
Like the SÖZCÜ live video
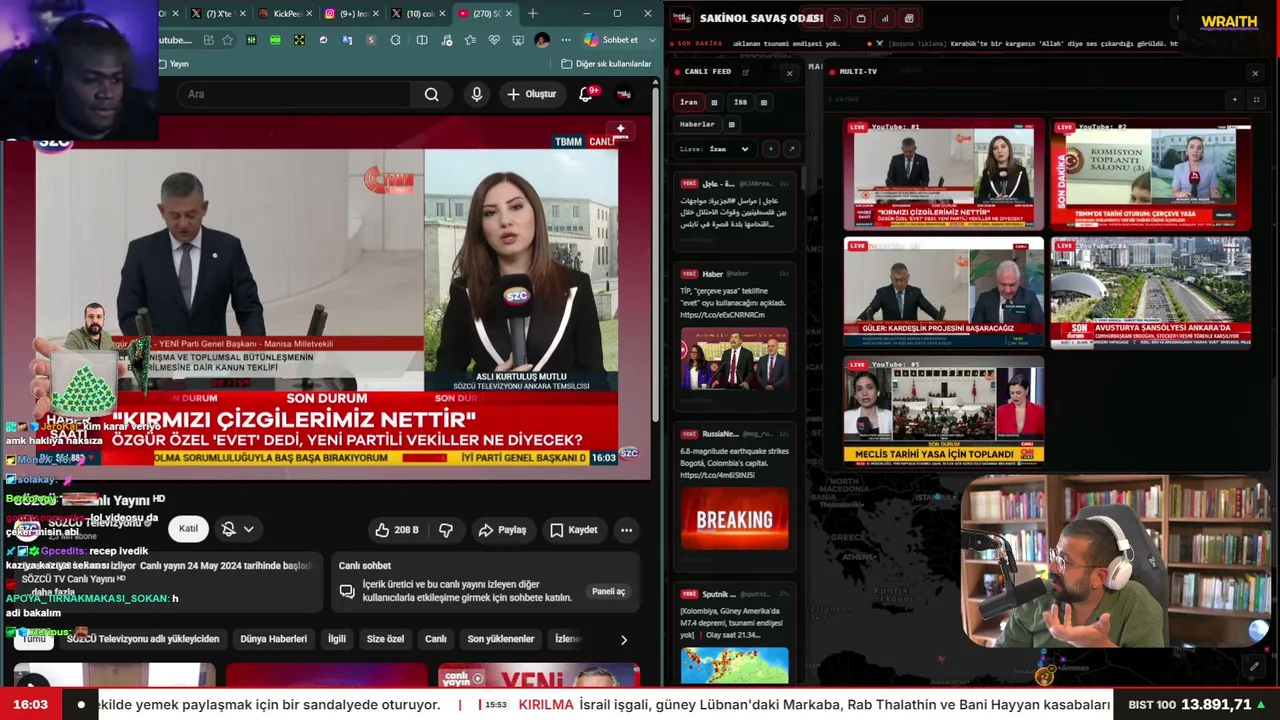pos(396,530)
